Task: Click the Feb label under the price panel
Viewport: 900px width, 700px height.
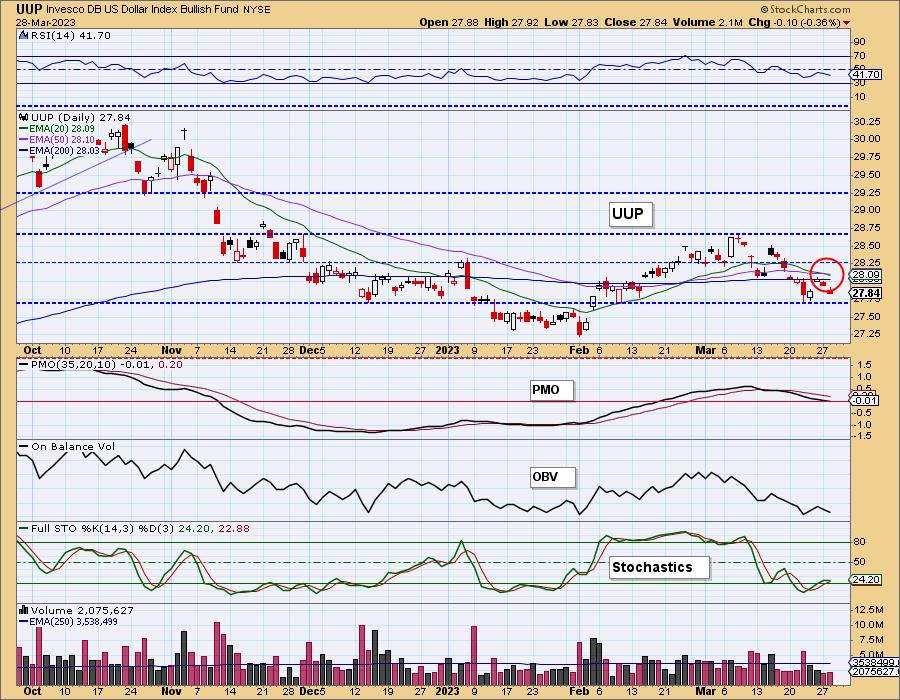Action: pyautogui.click(x=579, y=351)
